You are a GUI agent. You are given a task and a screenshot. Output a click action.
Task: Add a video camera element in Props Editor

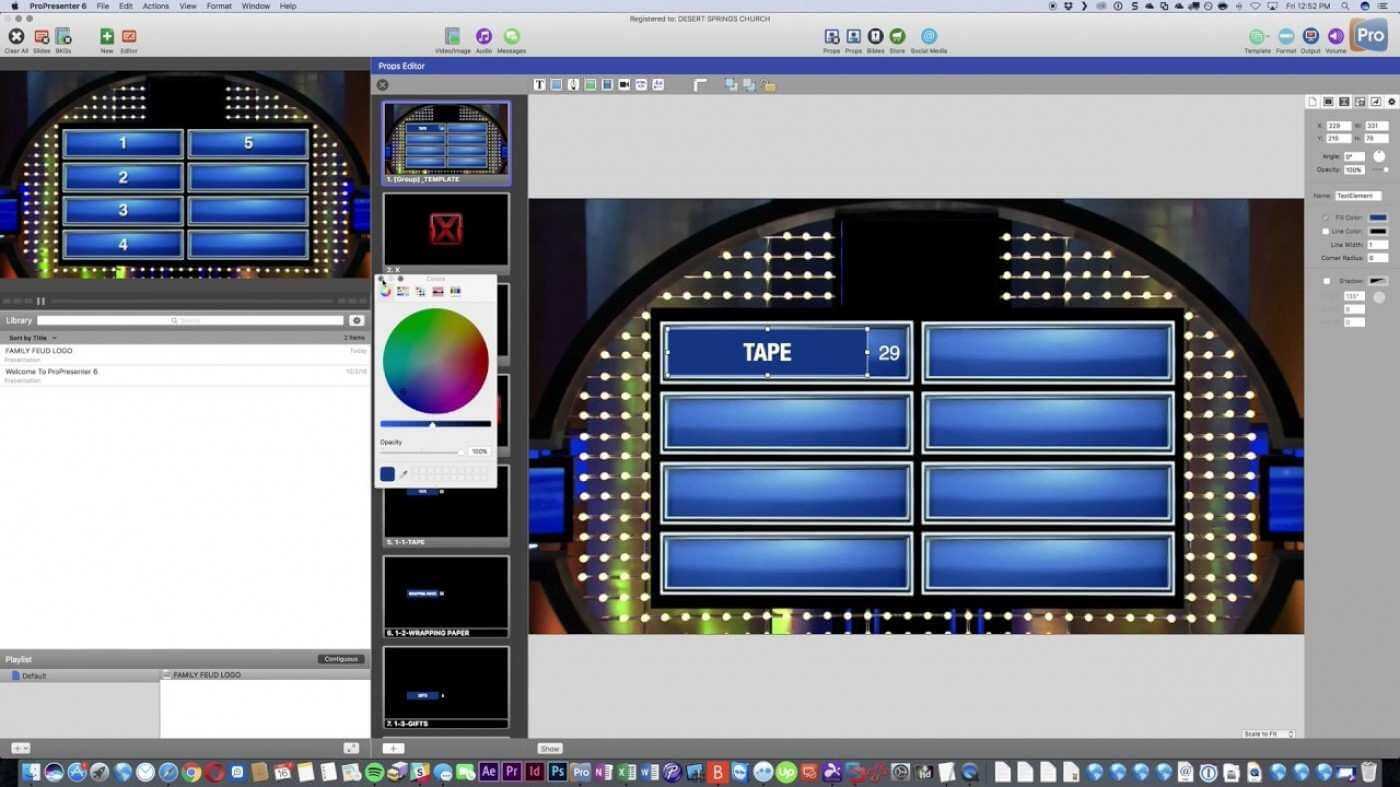624,85
